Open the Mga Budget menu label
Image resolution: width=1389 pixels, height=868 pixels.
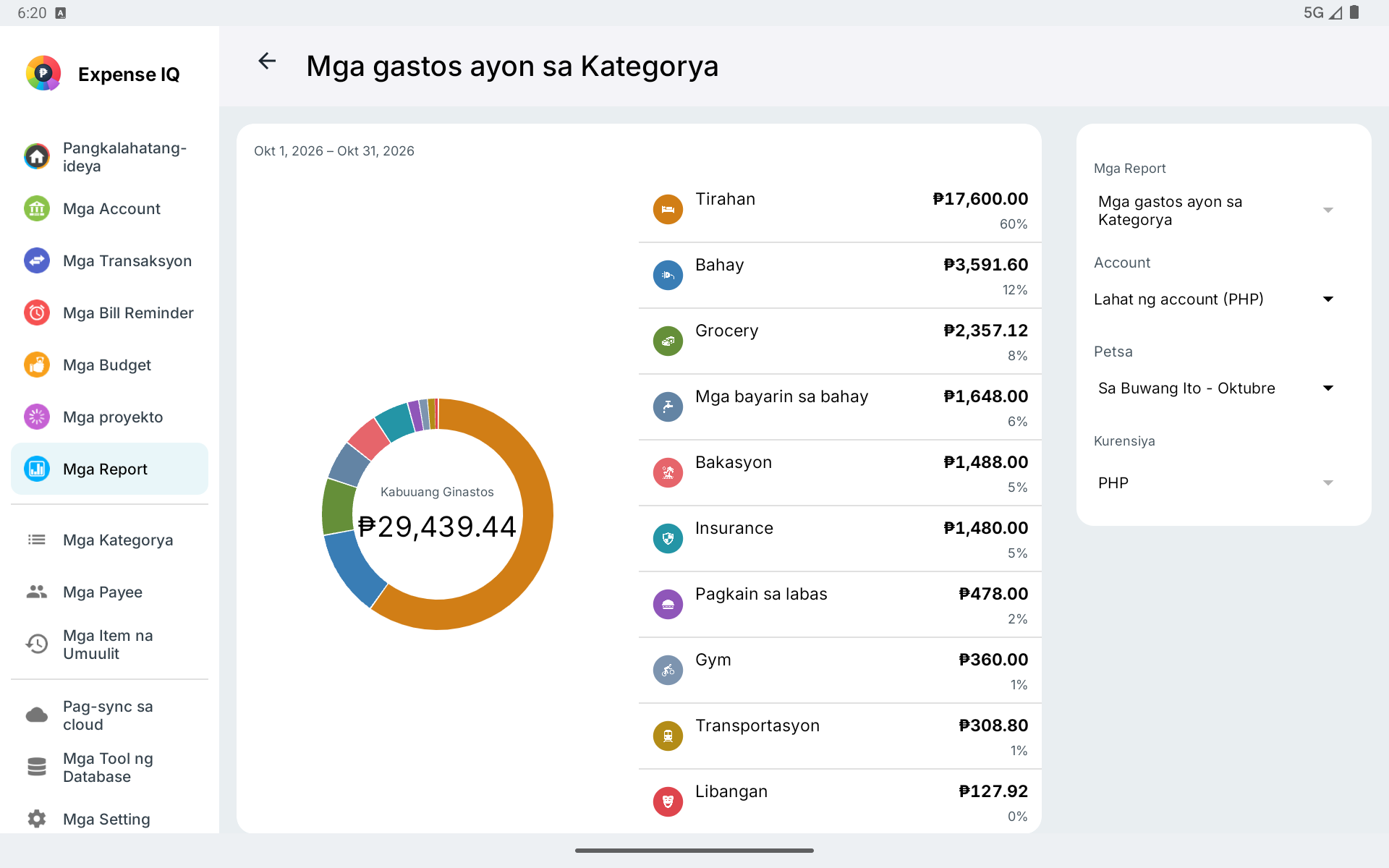(107, 365)
